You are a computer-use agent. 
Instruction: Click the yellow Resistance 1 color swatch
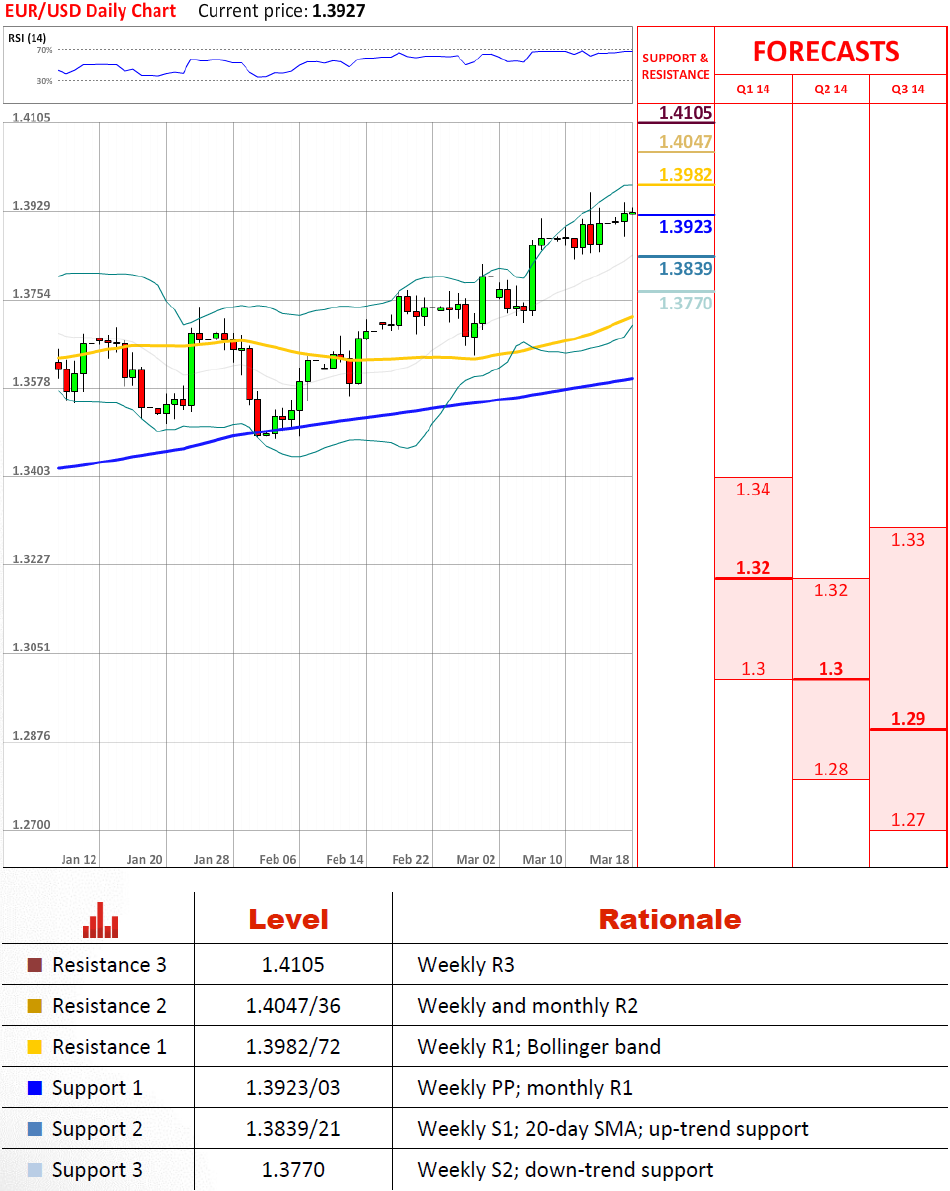point(35,1047)
